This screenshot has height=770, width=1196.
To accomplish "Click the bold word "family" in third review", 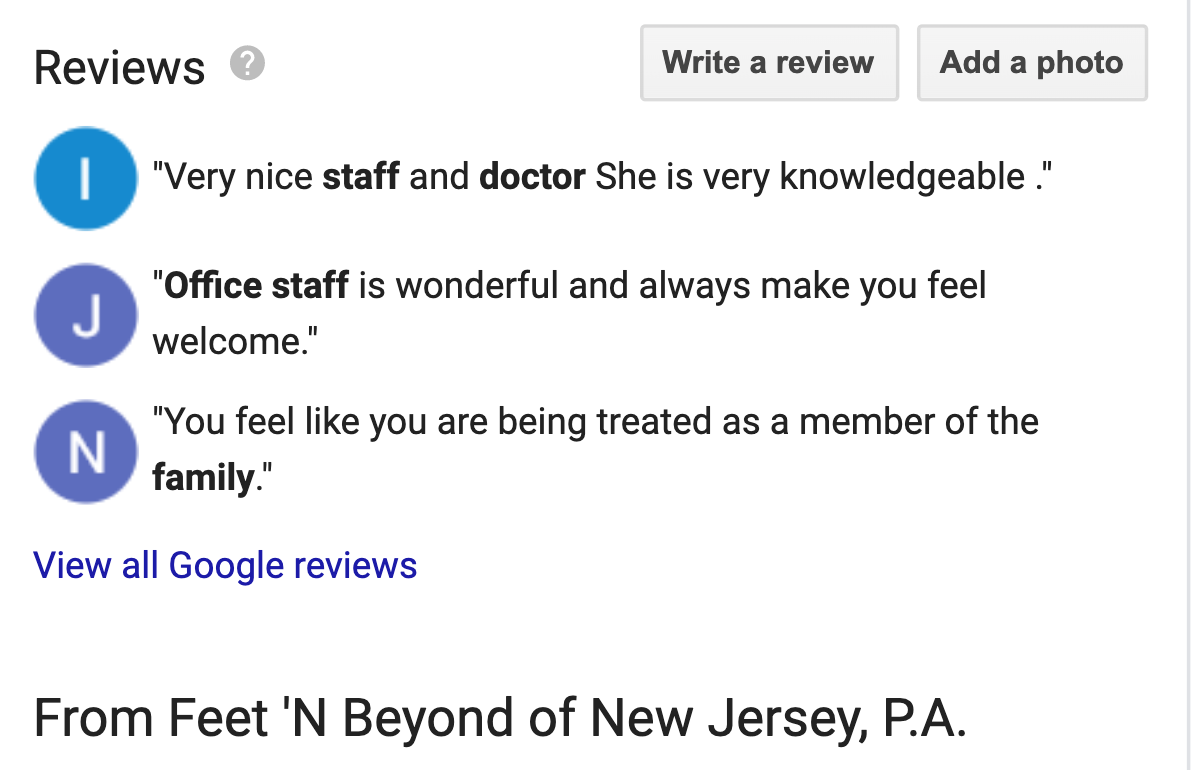I will coord(203,478).
